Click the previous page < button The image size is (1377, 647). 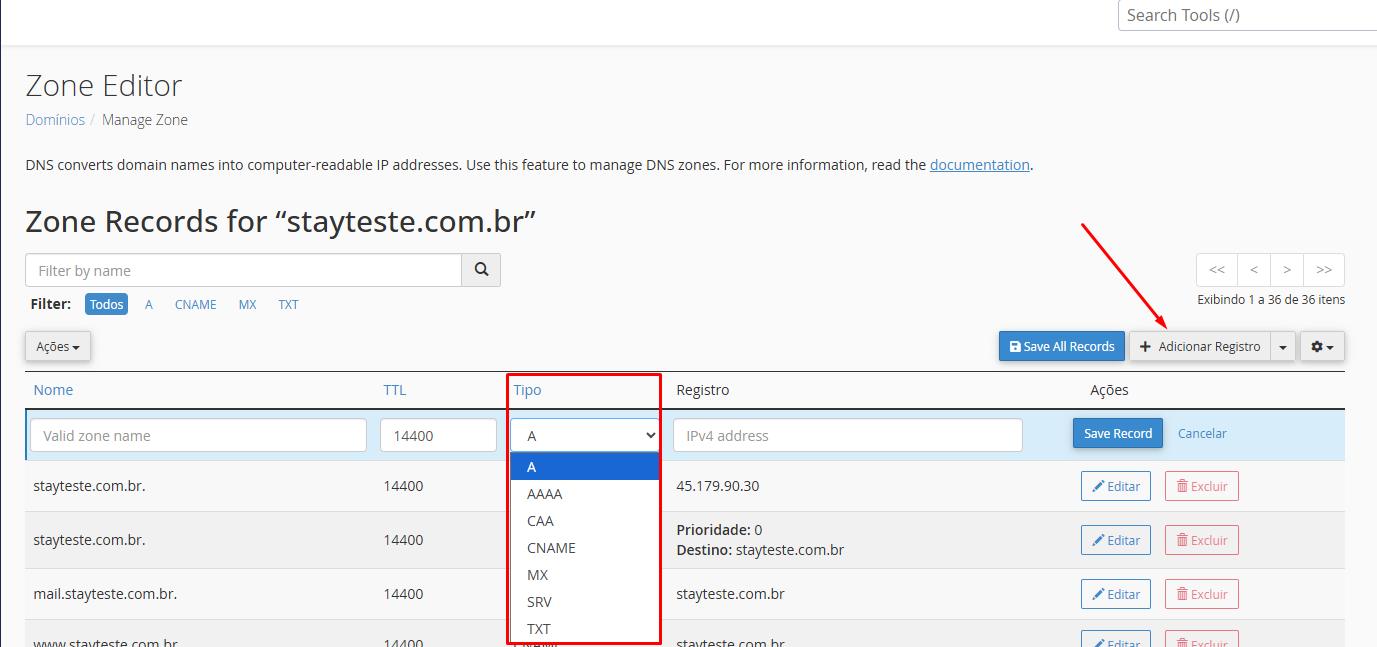coord(1253,270)
